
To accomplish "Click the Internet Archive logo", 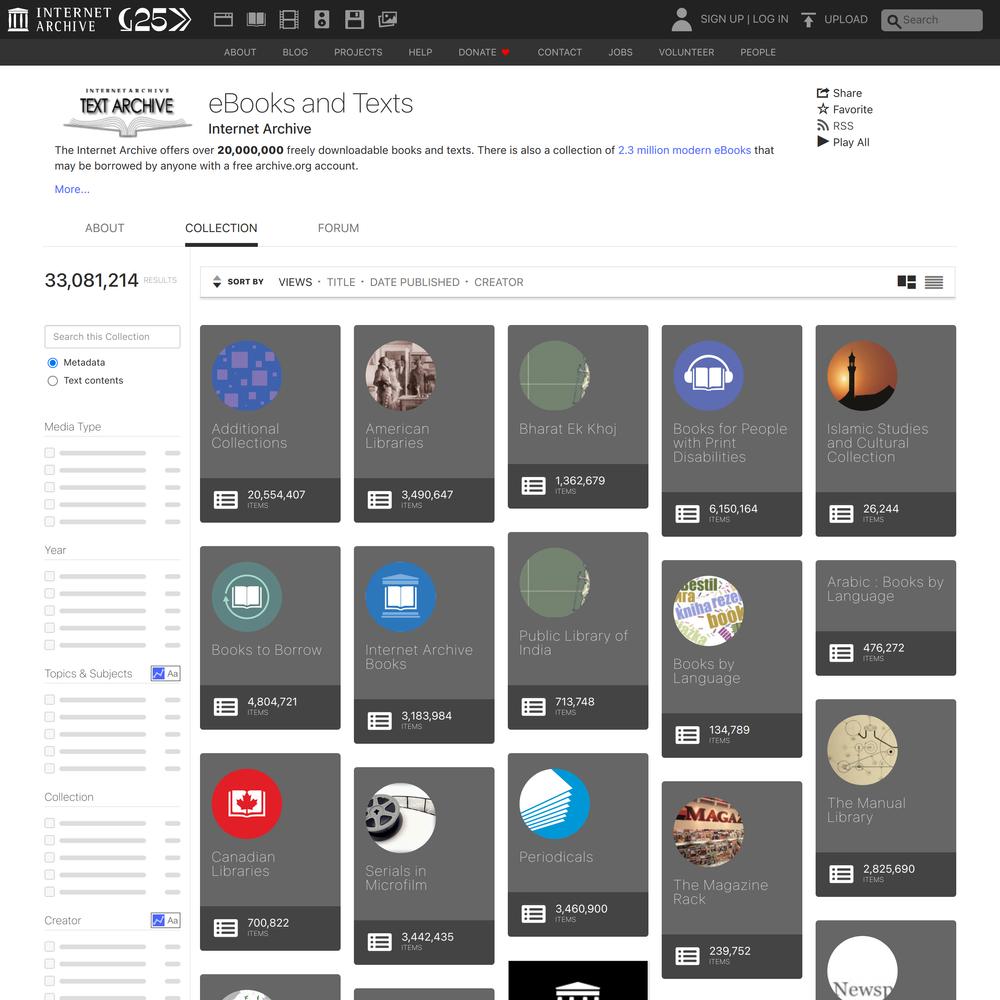I will pos(59,20).
